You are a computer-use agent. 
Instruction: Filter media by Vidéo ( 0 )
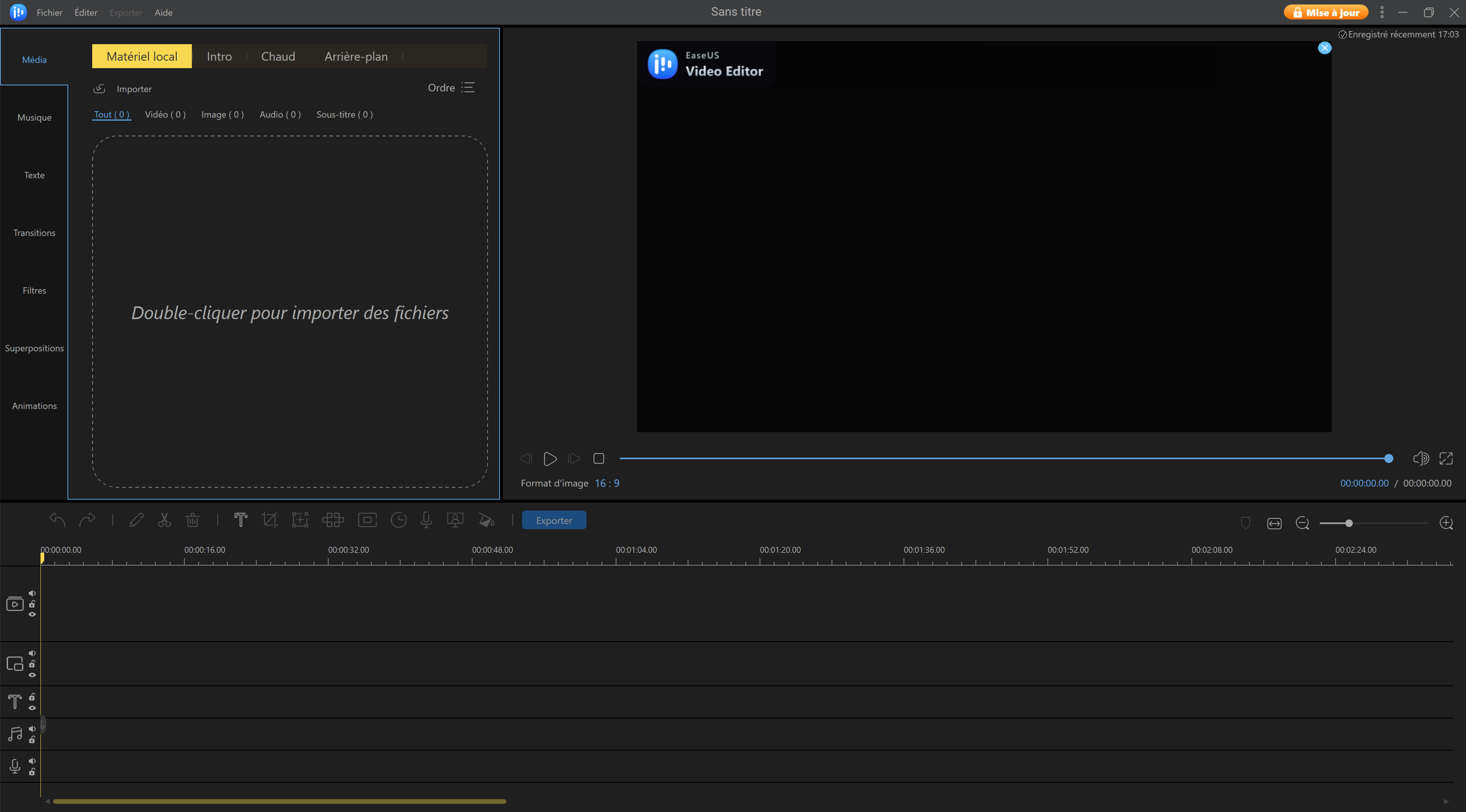(165, 114)
